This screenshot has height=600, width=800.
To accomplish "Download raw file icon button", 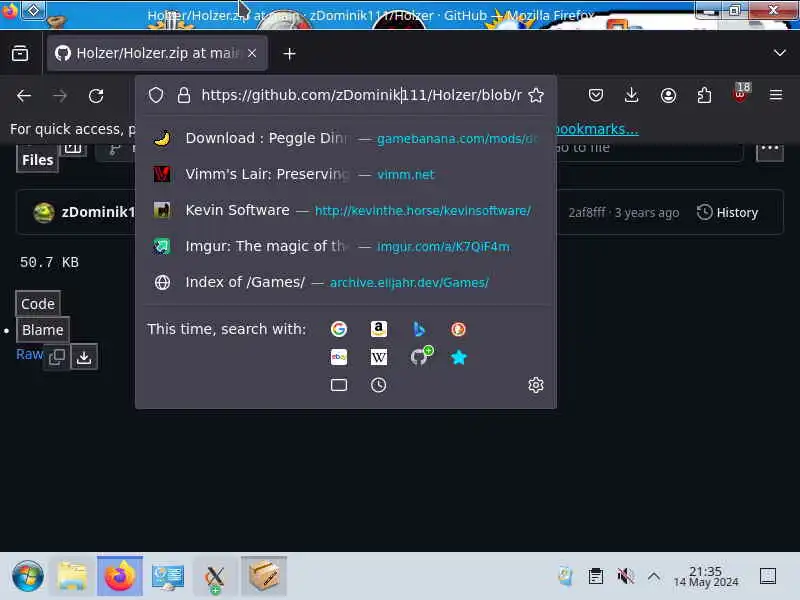I will click(84, 357).
